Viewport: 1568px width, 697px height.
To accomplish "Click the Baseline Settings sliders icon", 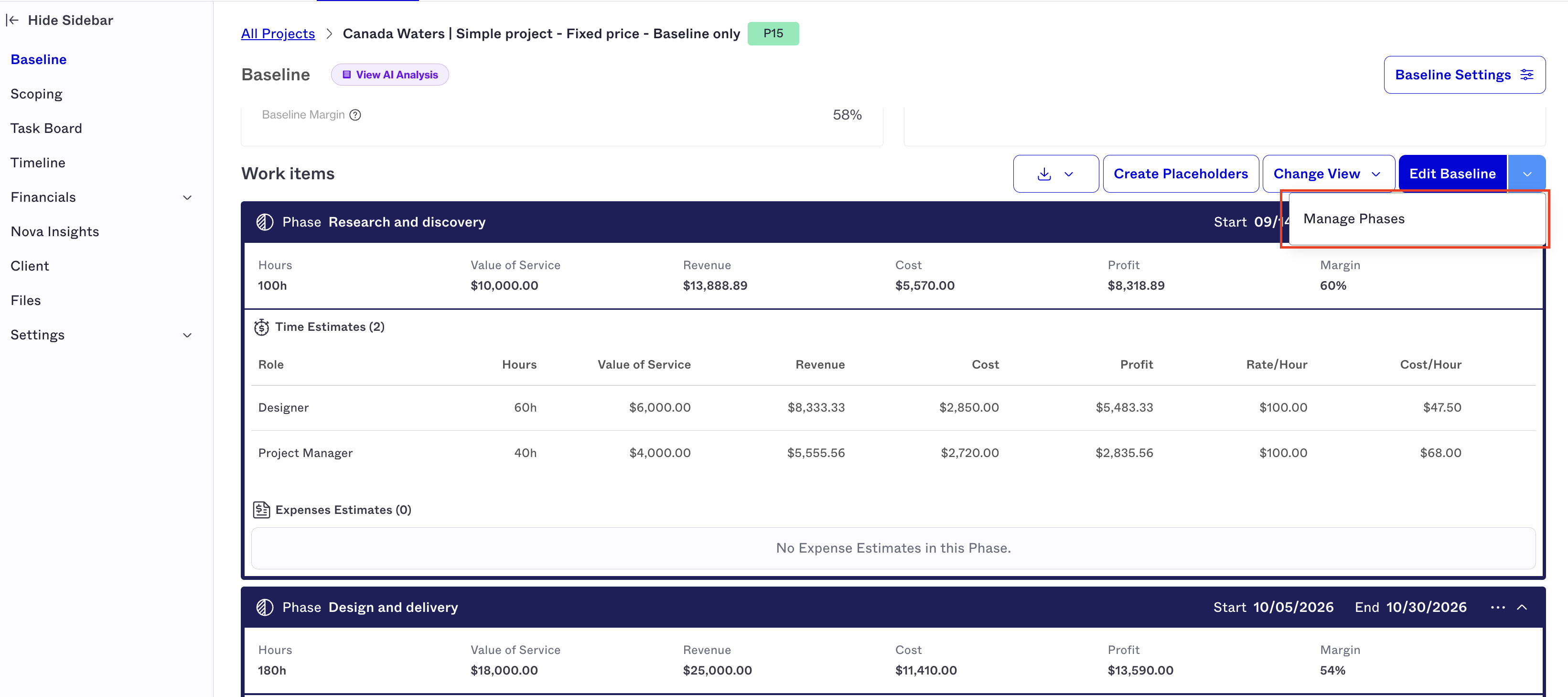I will click(x=1526, y=74).
